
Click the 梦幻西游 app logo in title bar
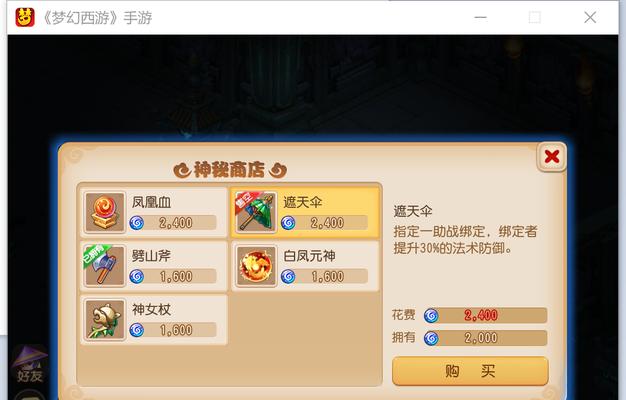tap(25, 17)
